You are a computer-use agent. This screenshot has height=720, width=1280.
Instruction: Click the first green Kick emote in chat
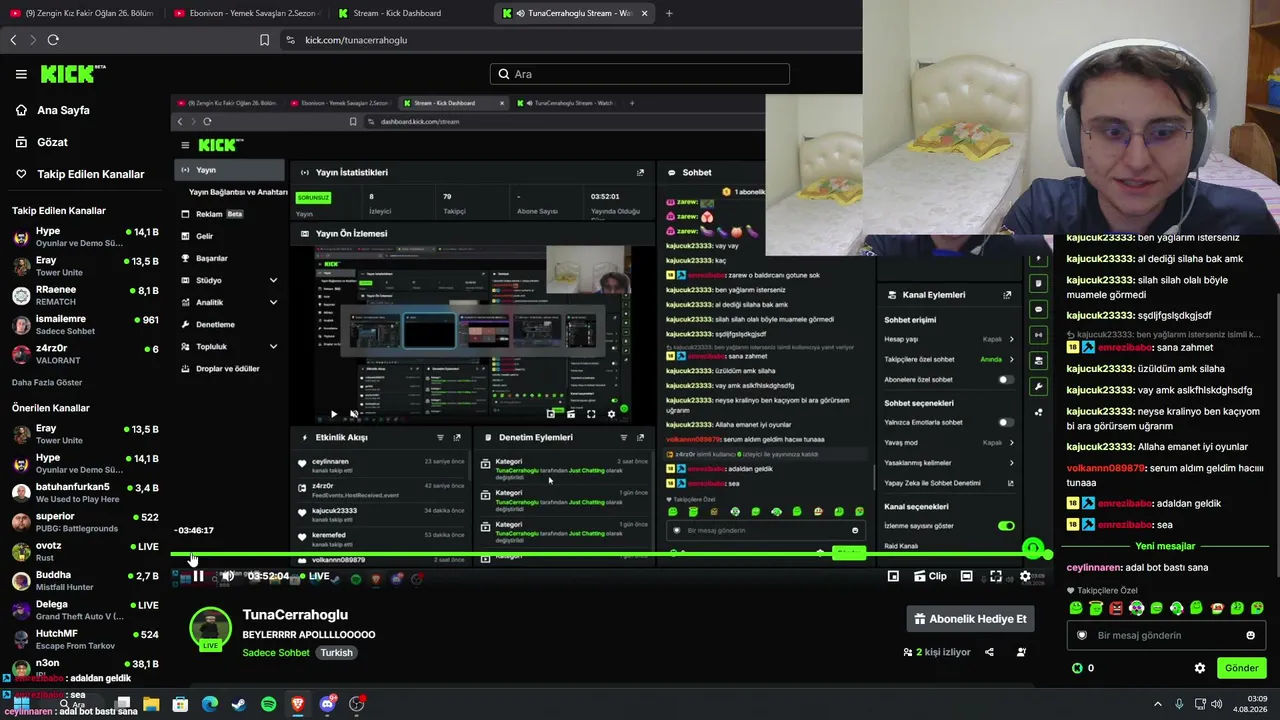click(1076, 608)
